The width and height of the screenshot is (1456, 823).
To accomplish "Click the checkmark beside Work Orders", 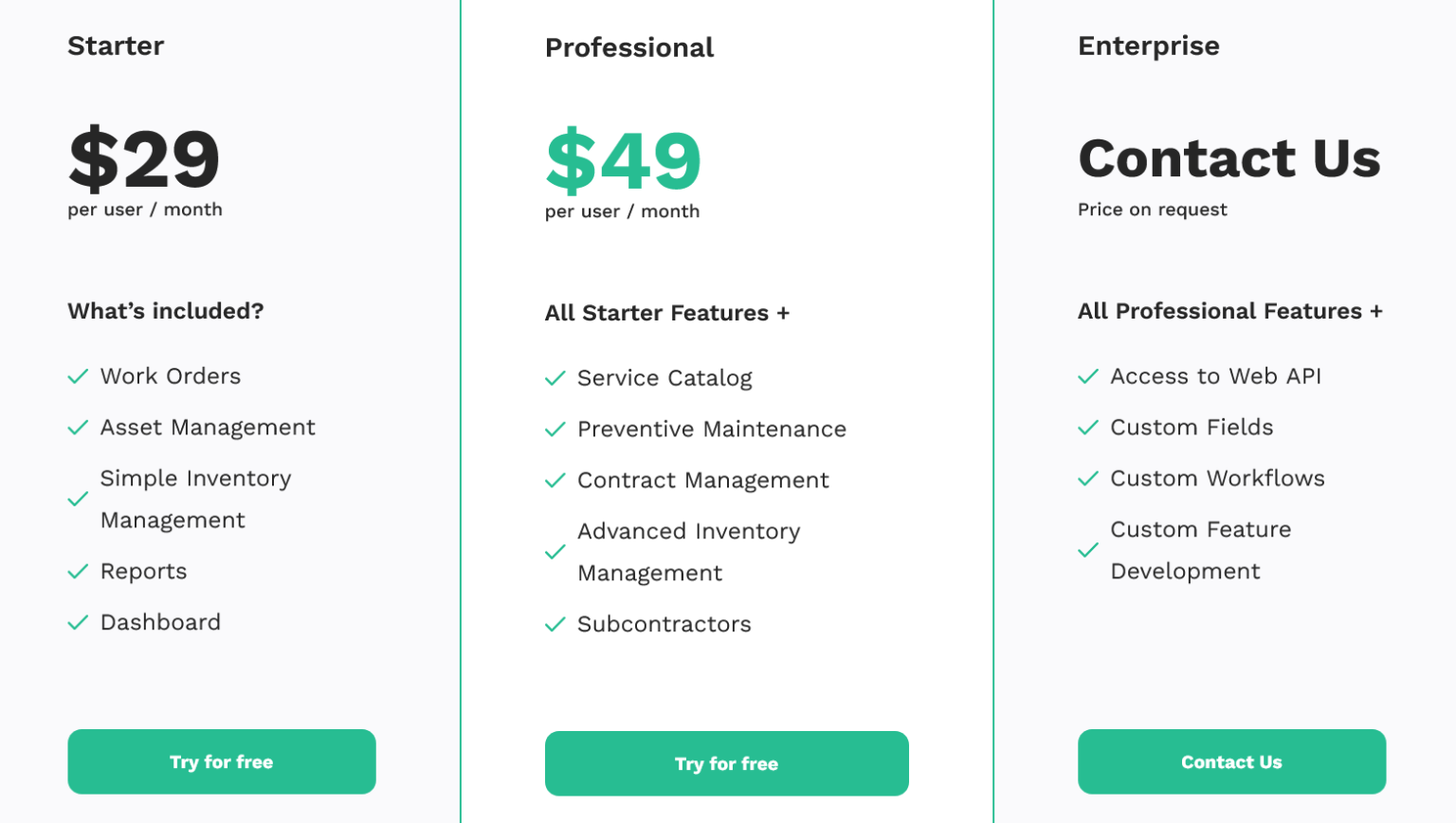I will click(79, 376).
